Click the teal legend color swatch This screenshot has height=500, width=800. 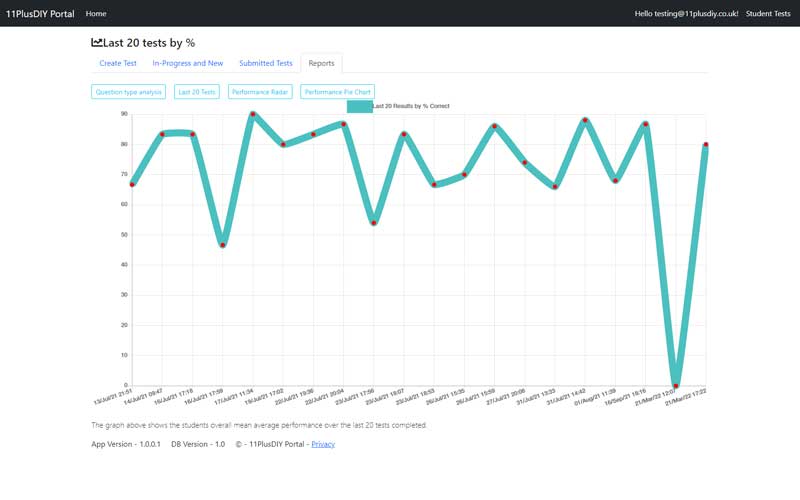pyautogui.click(x=359, y=105)
